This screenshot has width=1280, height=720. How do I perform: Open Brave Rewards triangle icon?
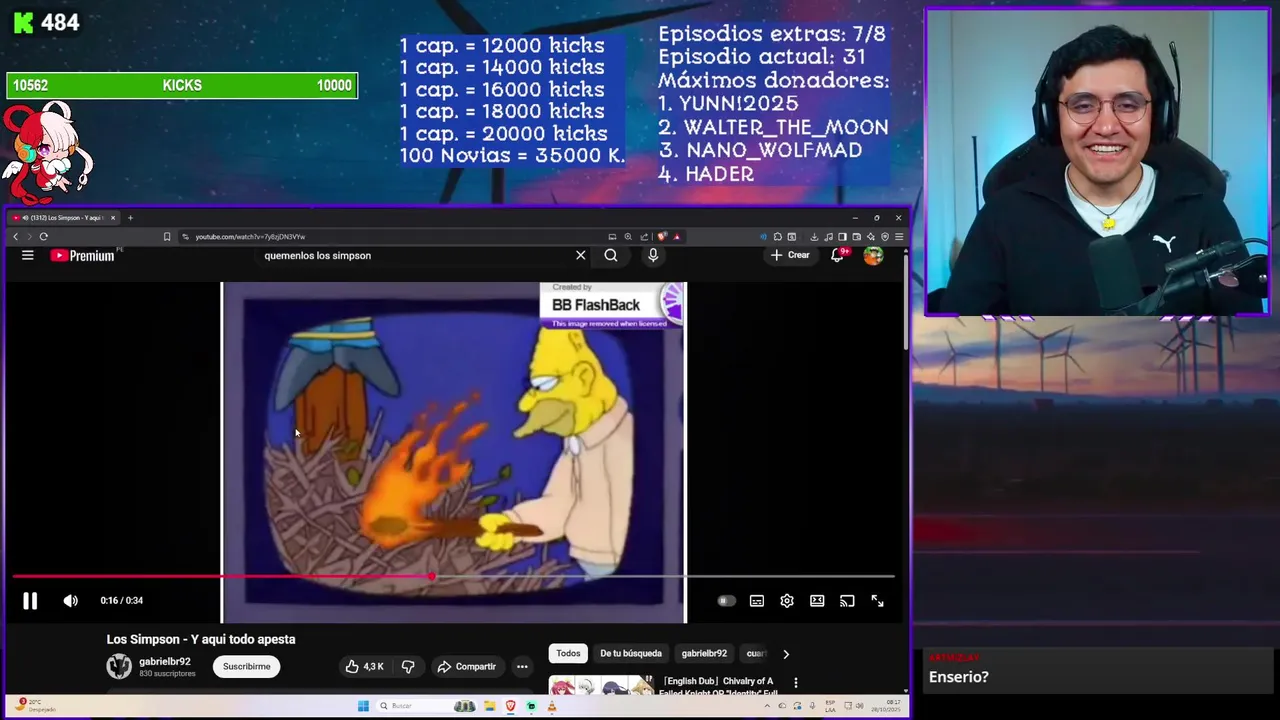[x=677, y=237]
